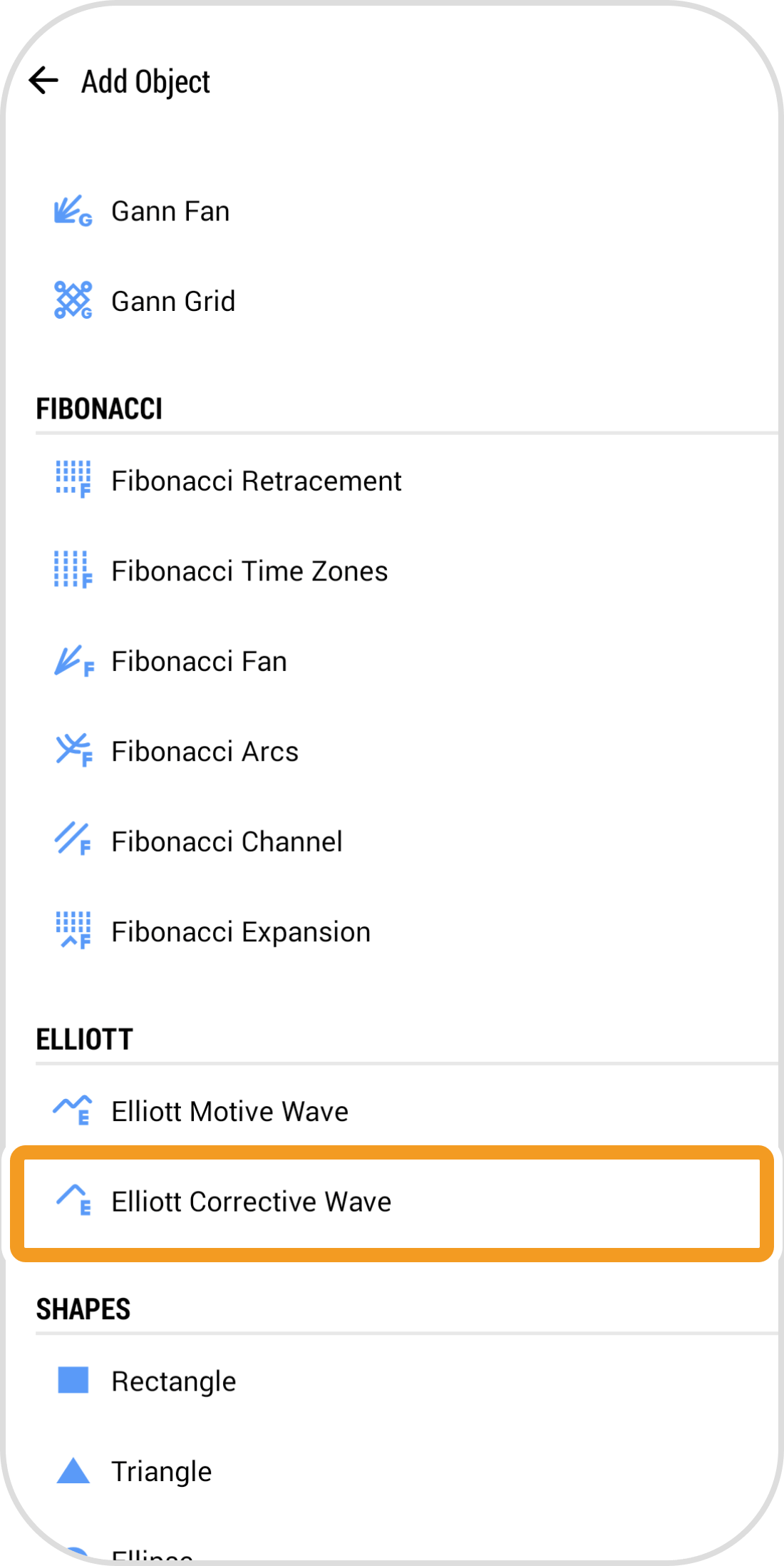Tap the Elliott Motive Wave icon
This screenshot has height=1566, width=784.
click(x=73, y=1111)
